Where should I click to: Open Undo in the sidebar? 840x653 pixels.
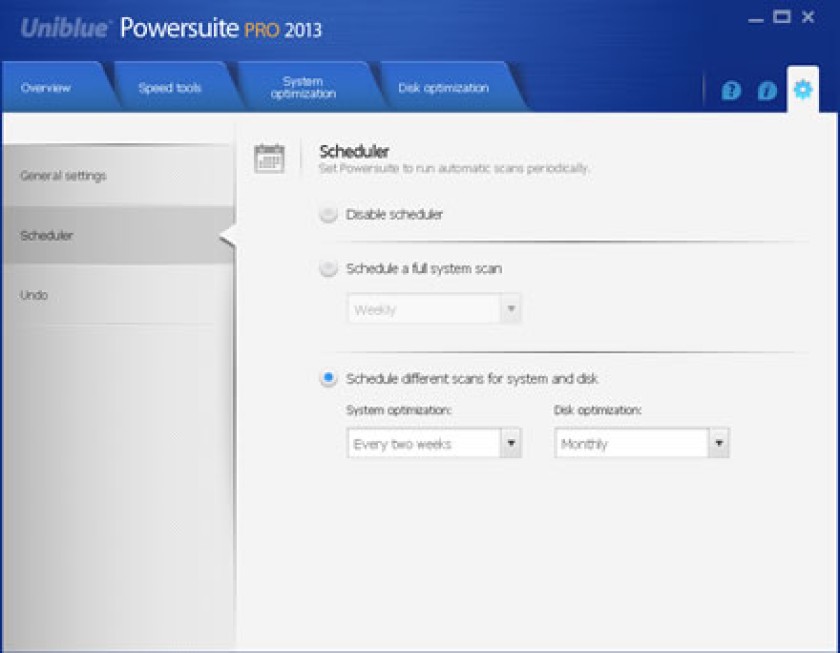coord(118,295)
